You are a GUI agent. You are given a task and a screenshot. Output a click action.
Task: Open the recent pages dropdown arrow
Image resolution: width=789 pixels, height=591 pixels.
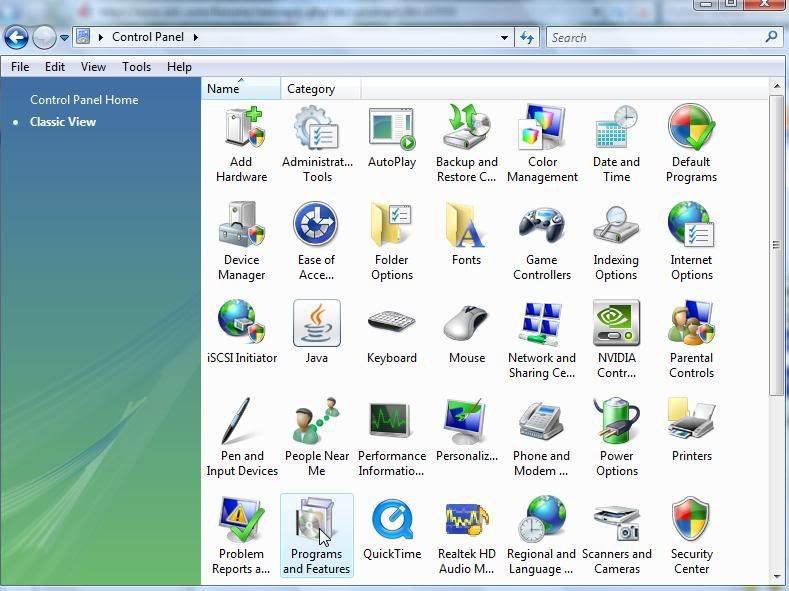tap(64, 38)
